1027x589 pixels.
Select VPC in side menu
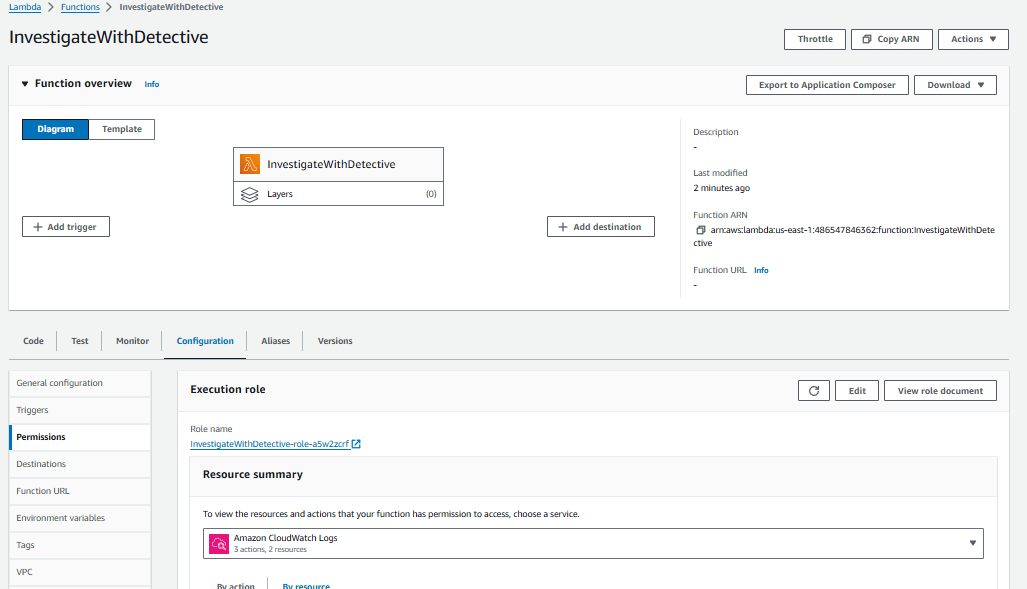coord(80,572)
